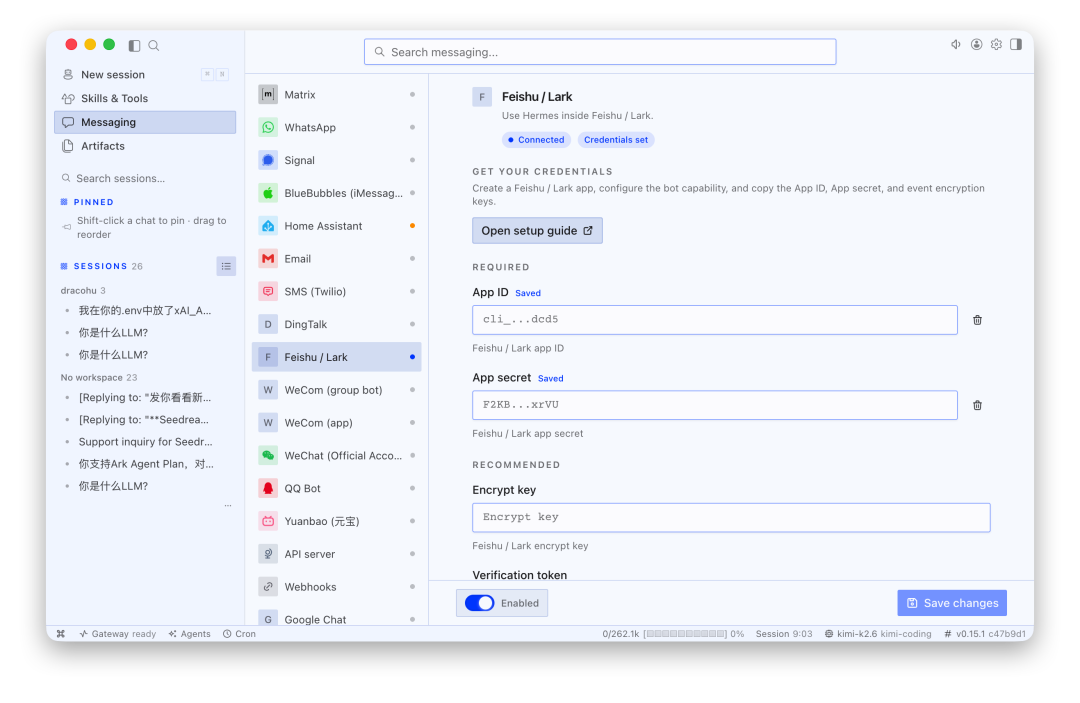Focus the Encrypt key input field
Screen dimensions: 1080x703
coord(731,518)
